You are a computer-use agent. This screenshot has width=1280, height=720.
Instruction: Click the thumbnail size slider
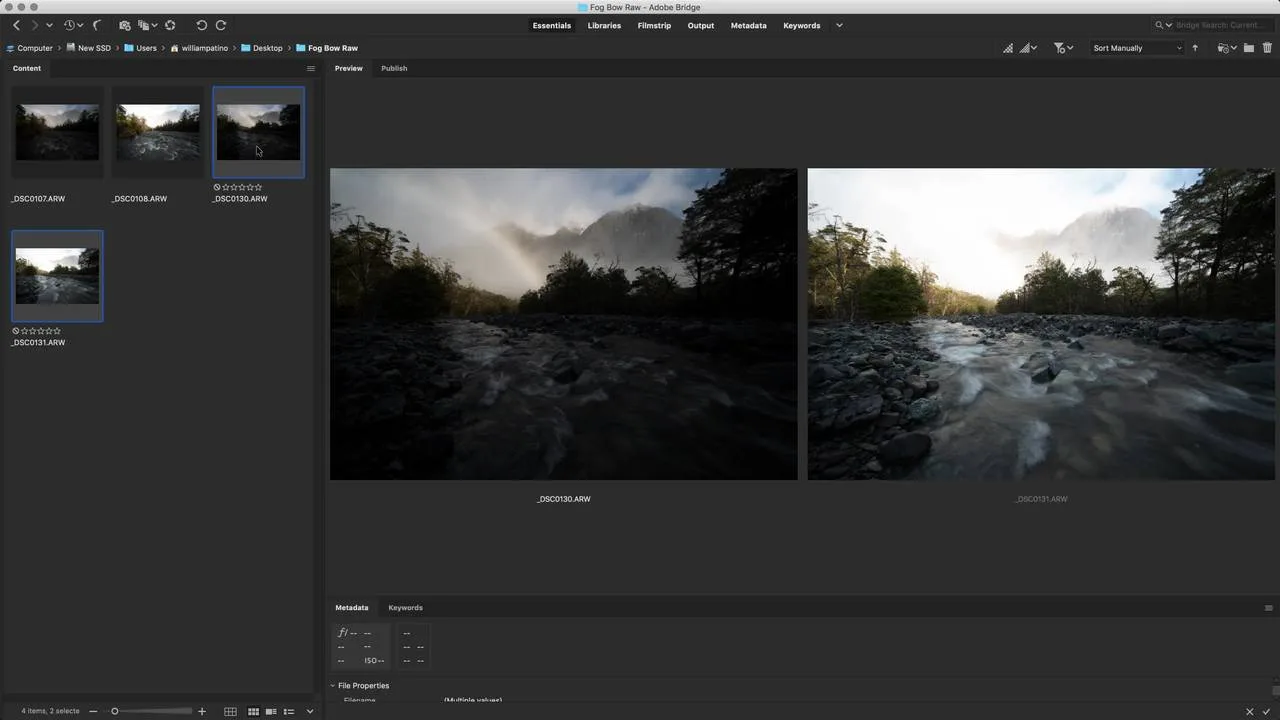[150, 711]
